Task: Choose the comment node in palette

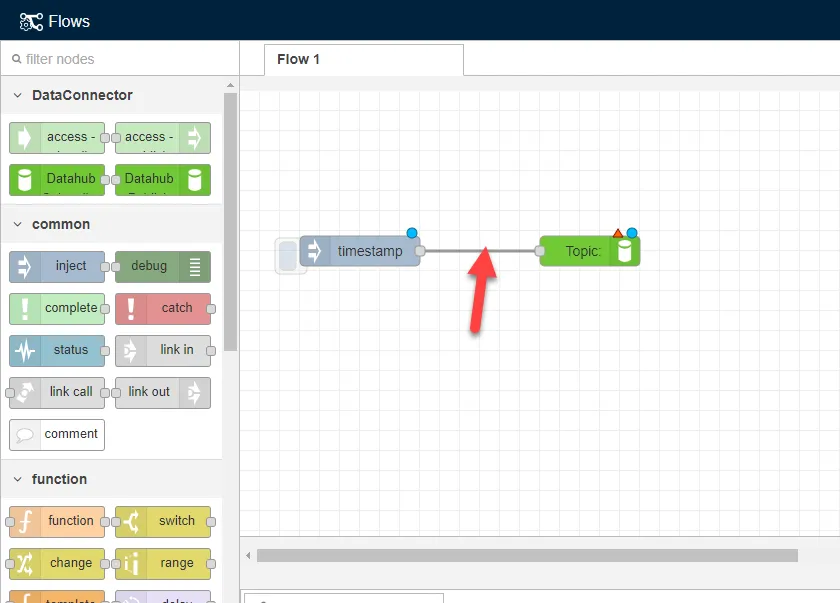Action: 57,435
